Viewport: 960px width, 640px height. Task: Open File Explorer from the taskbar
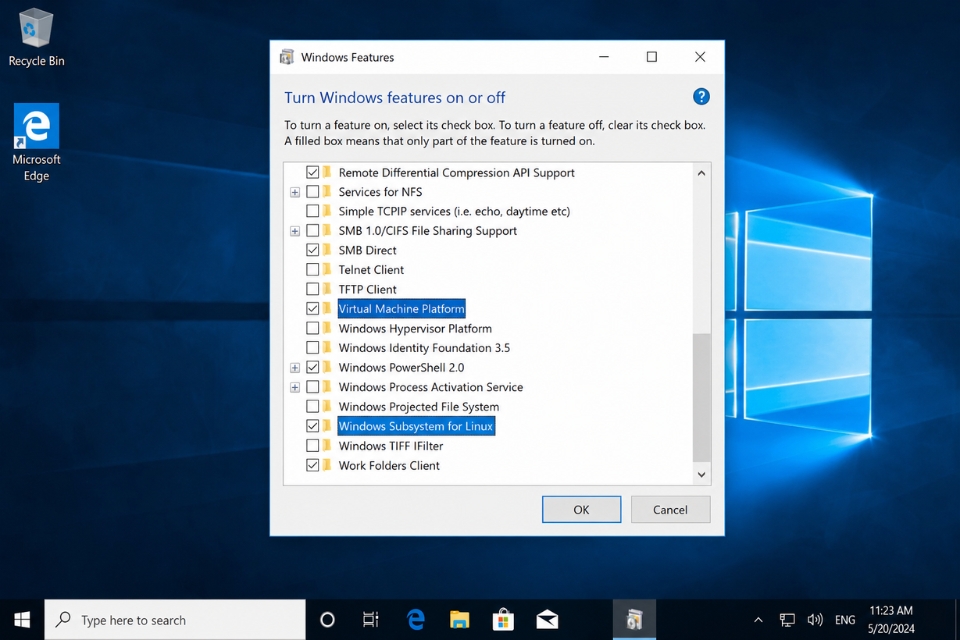point(459,620)
